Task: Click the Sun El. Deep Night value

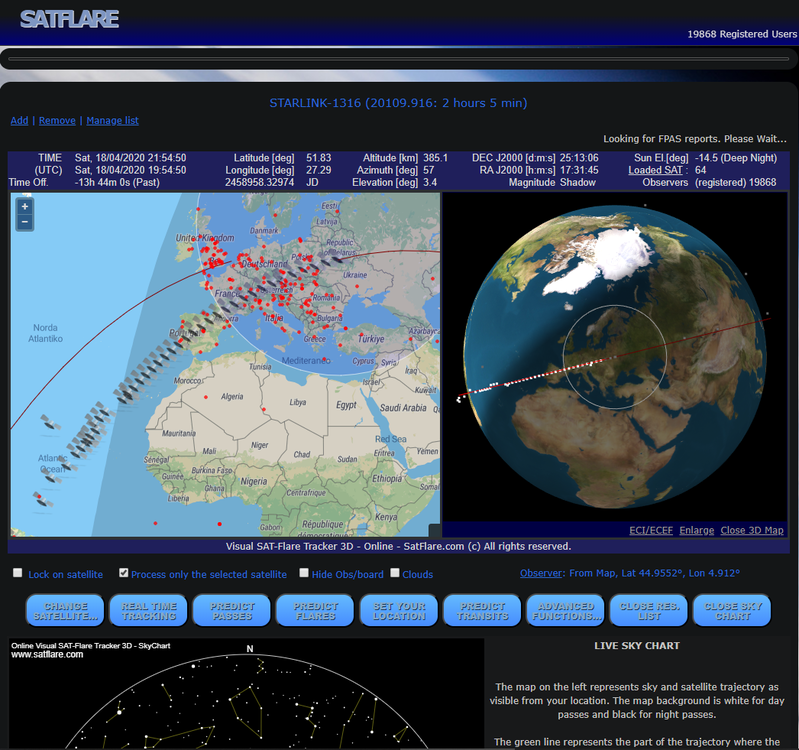Action: (736, 158)
